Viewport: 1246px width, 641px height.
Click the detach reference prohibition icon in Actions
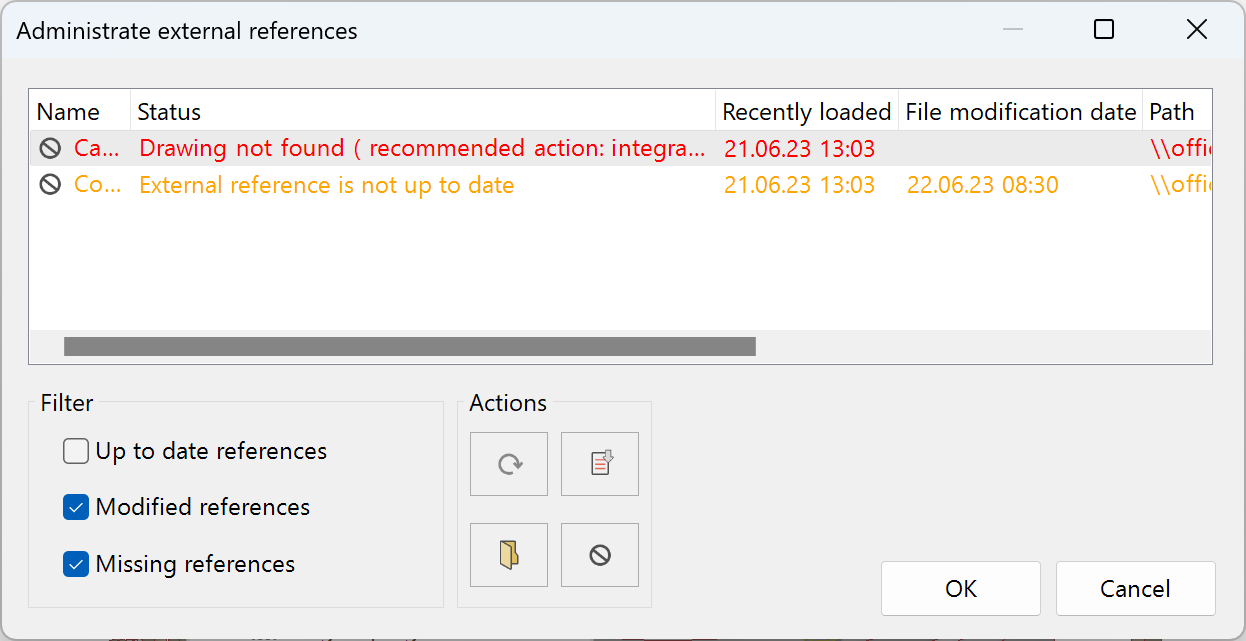(x=600, y=555)
